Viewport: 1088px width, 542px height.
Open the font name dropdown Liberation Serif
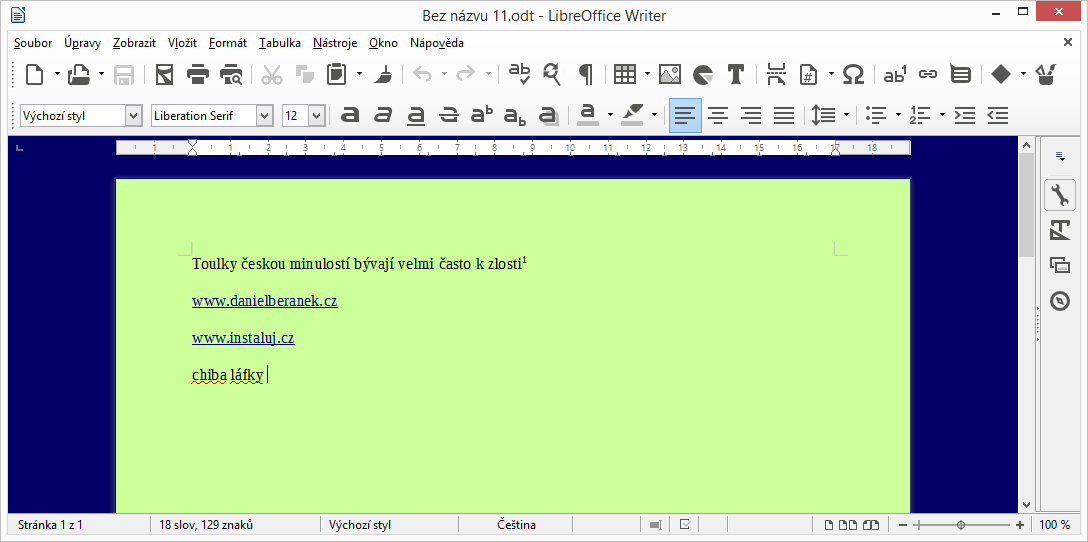point(264,116)
